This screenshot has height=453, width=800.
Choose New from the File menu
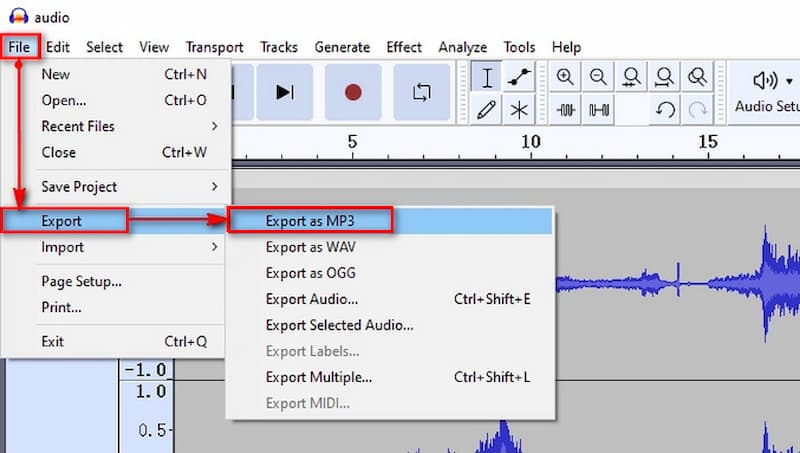[x=116, y=74]
